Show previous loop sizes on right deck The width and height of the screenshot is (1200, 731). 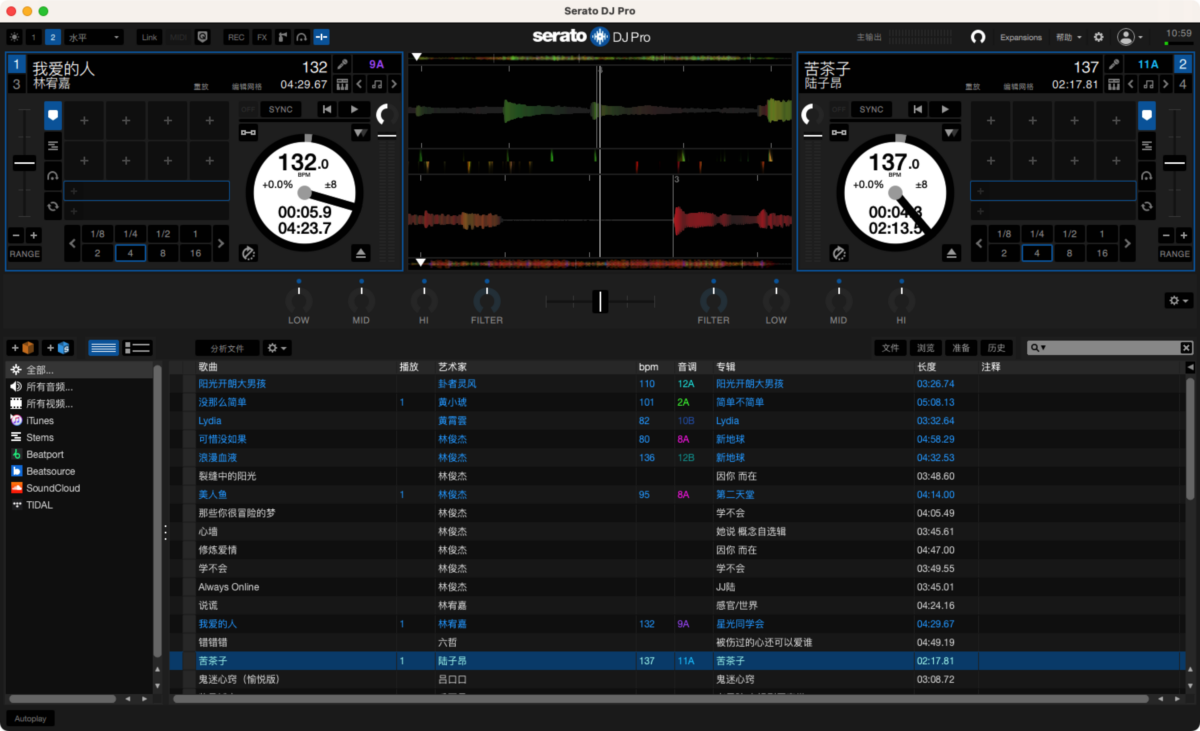[x=979, y=243]
